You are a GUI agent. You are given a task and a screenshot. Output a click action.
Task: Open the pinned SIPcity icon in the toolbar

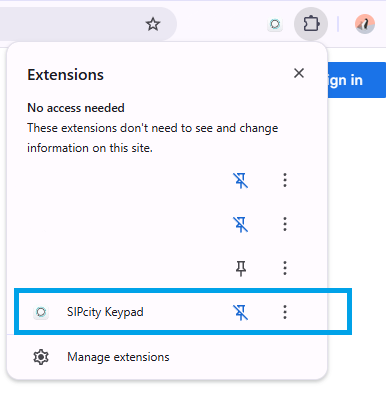point(275,24)
